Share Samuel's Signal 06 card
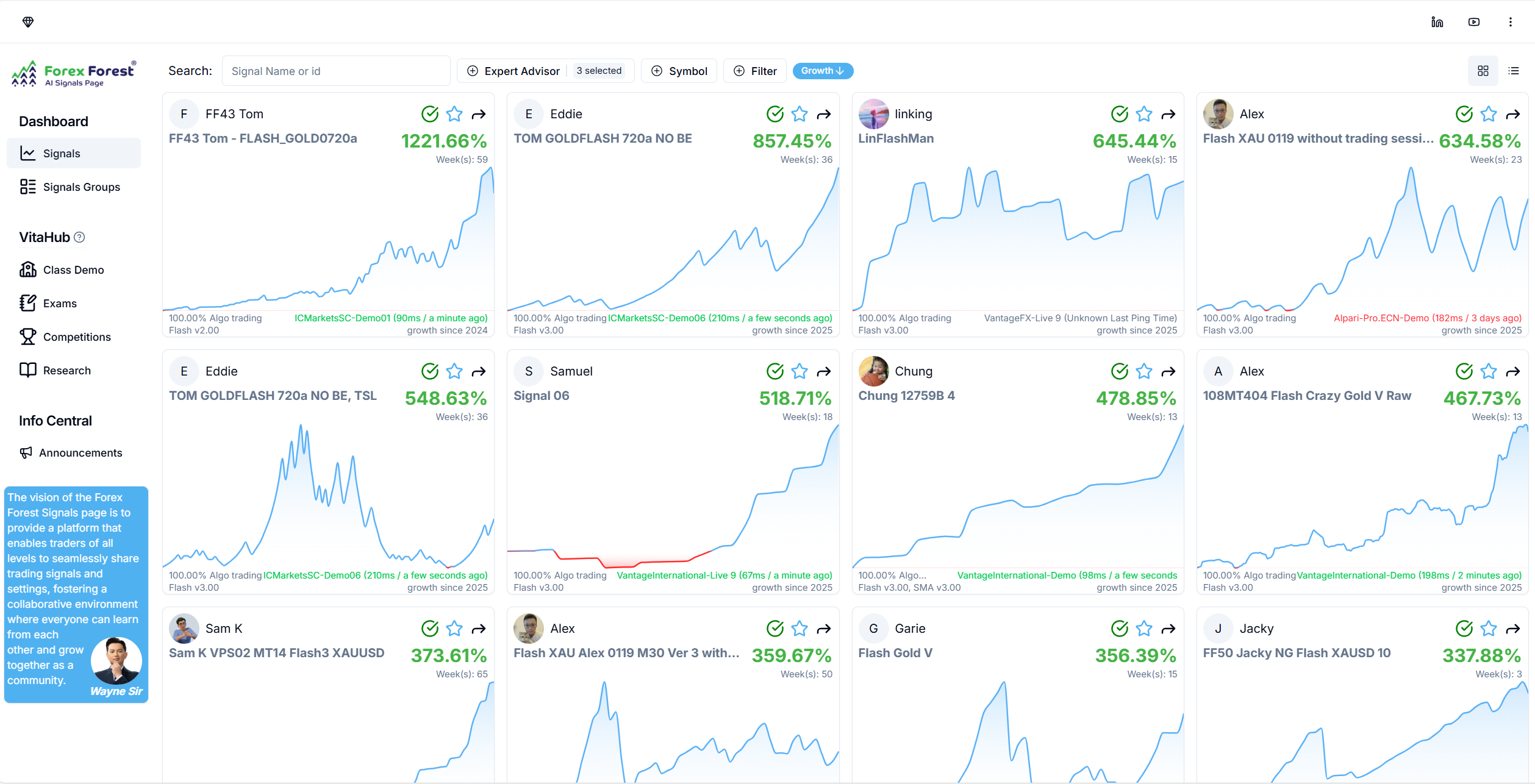The height and width of the screenshot is (784, 1535). tap(823, 371)
